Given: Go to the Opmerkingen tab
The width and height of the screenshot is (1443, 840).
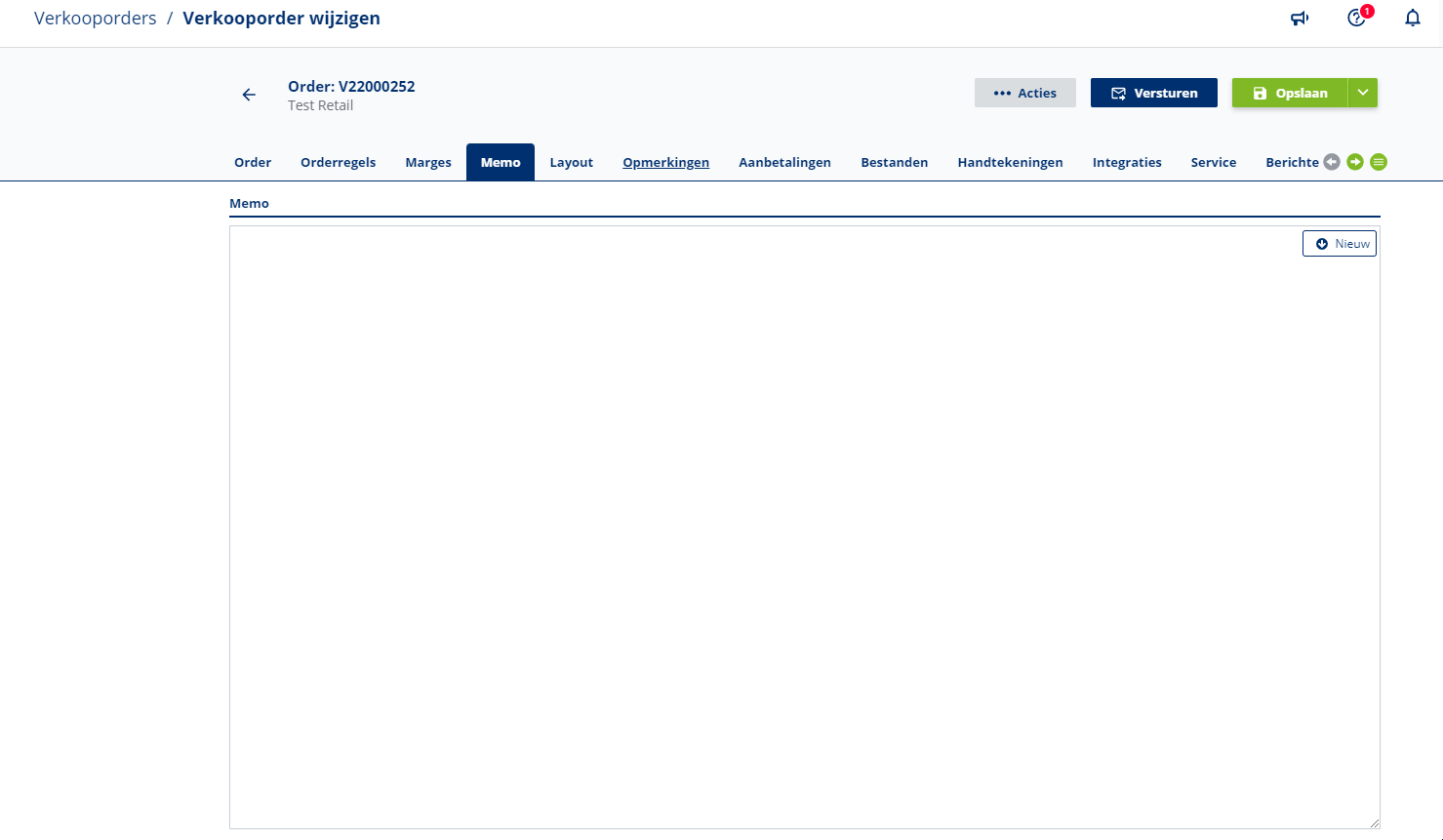Looking at the screenshot, I should [x=665, y=163].
